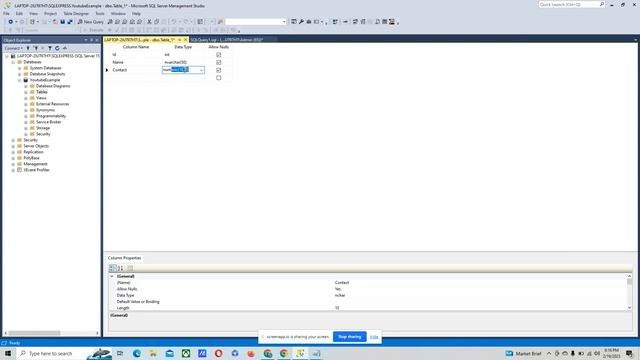Click the Hide link in sharing bar
The height and width of the screenshot is (360, 640).
(374, 337)
